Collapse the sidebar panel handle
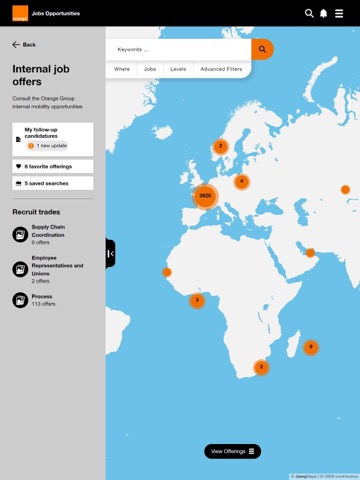 111,254
